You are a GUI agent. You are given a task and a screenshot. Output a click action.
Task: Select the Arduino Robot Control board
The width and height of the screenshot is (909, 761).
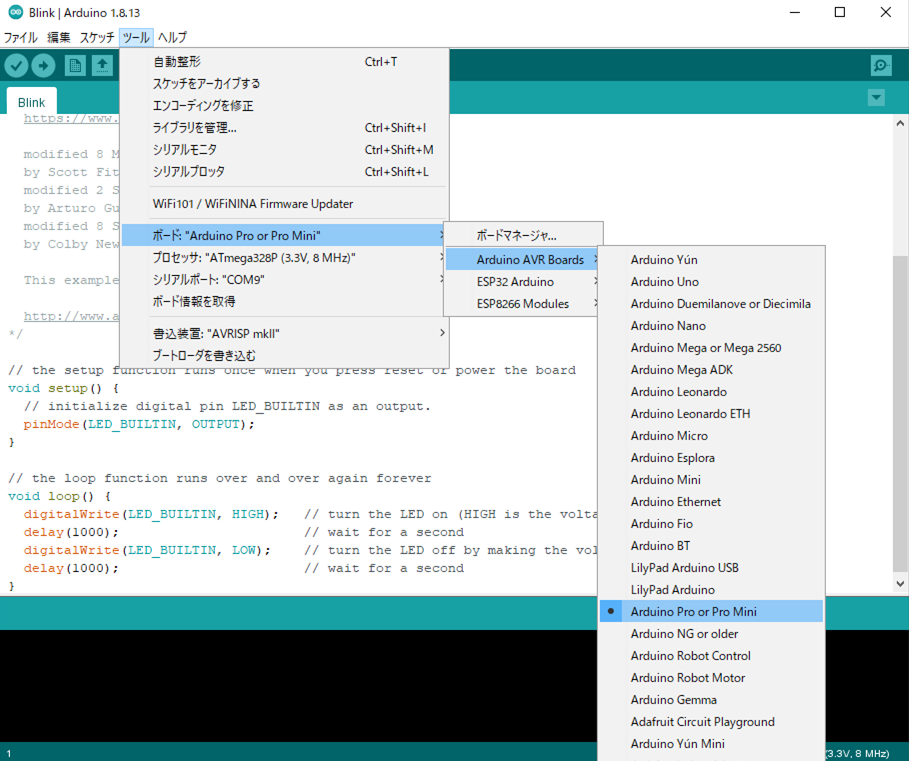tap(711, 656)
